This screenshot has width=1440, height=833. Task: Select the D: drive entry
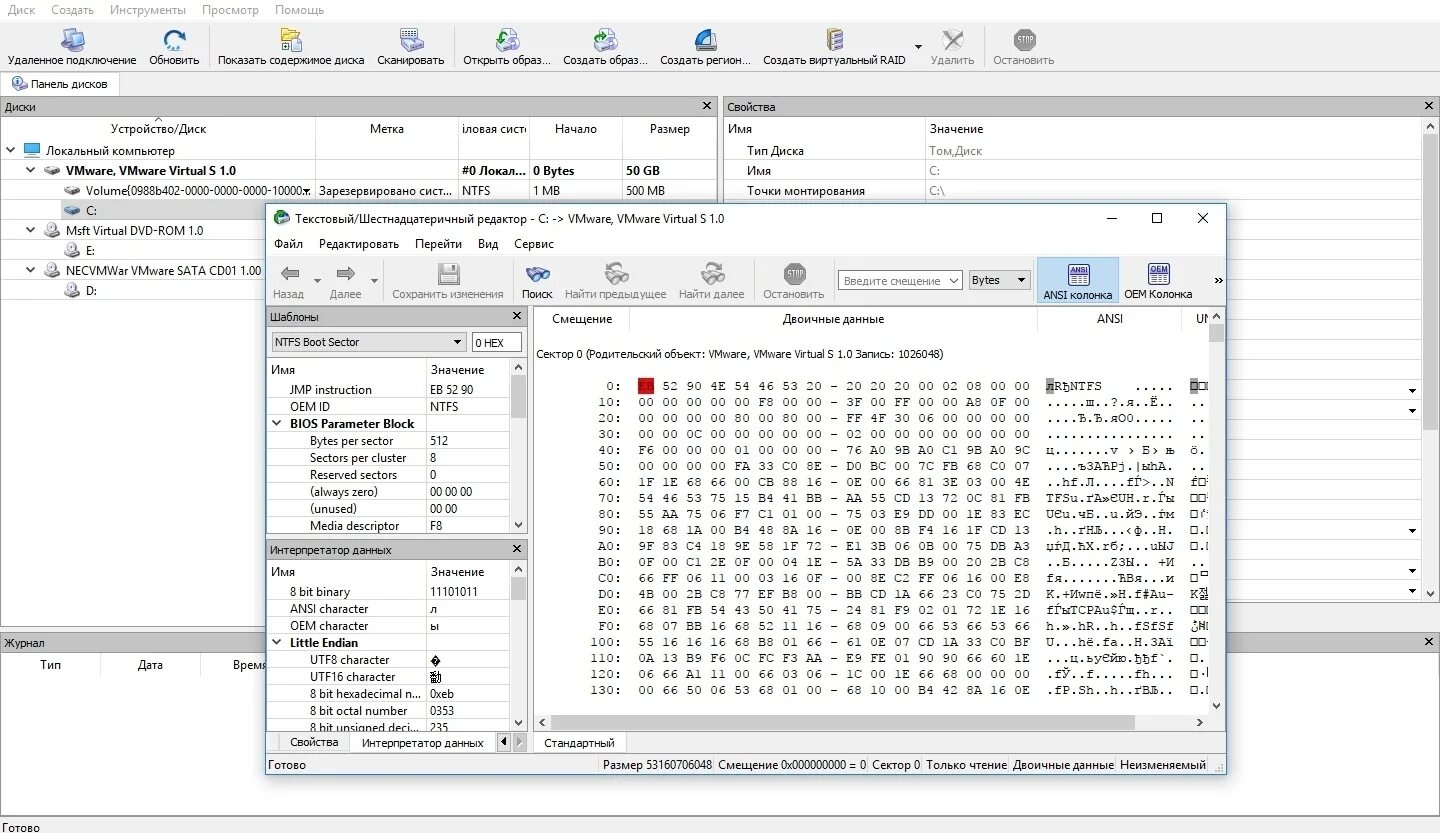(x=91, y=290)
